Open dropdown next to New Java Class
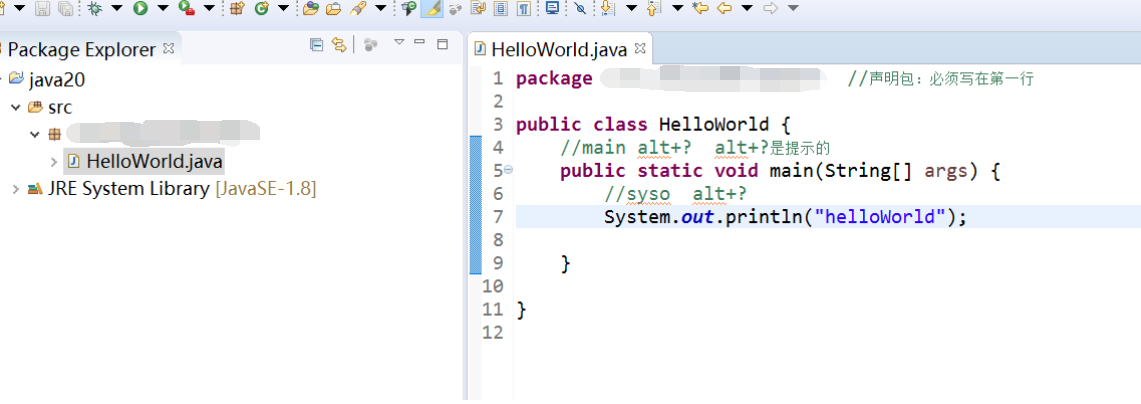Viewport: 1141px width, 404px height. point(283,9)
